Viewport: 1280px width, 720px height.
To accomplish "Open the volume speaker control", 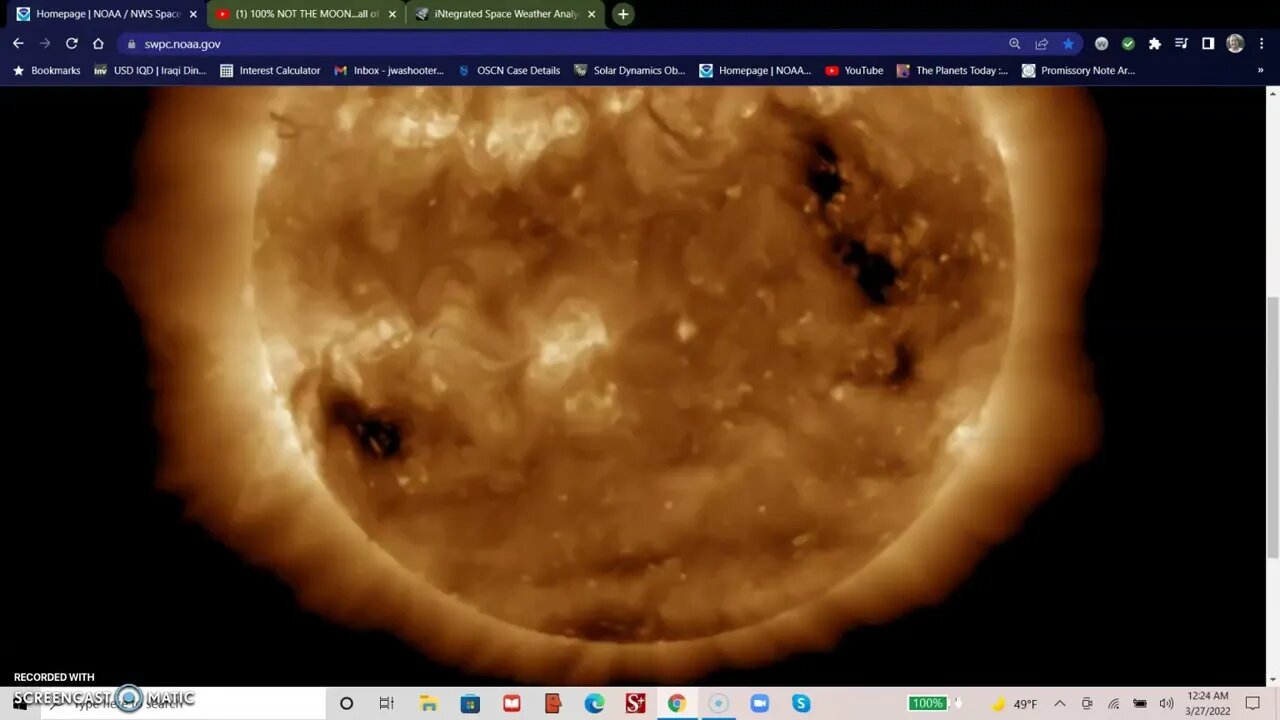I will (x=1166, y=704).
